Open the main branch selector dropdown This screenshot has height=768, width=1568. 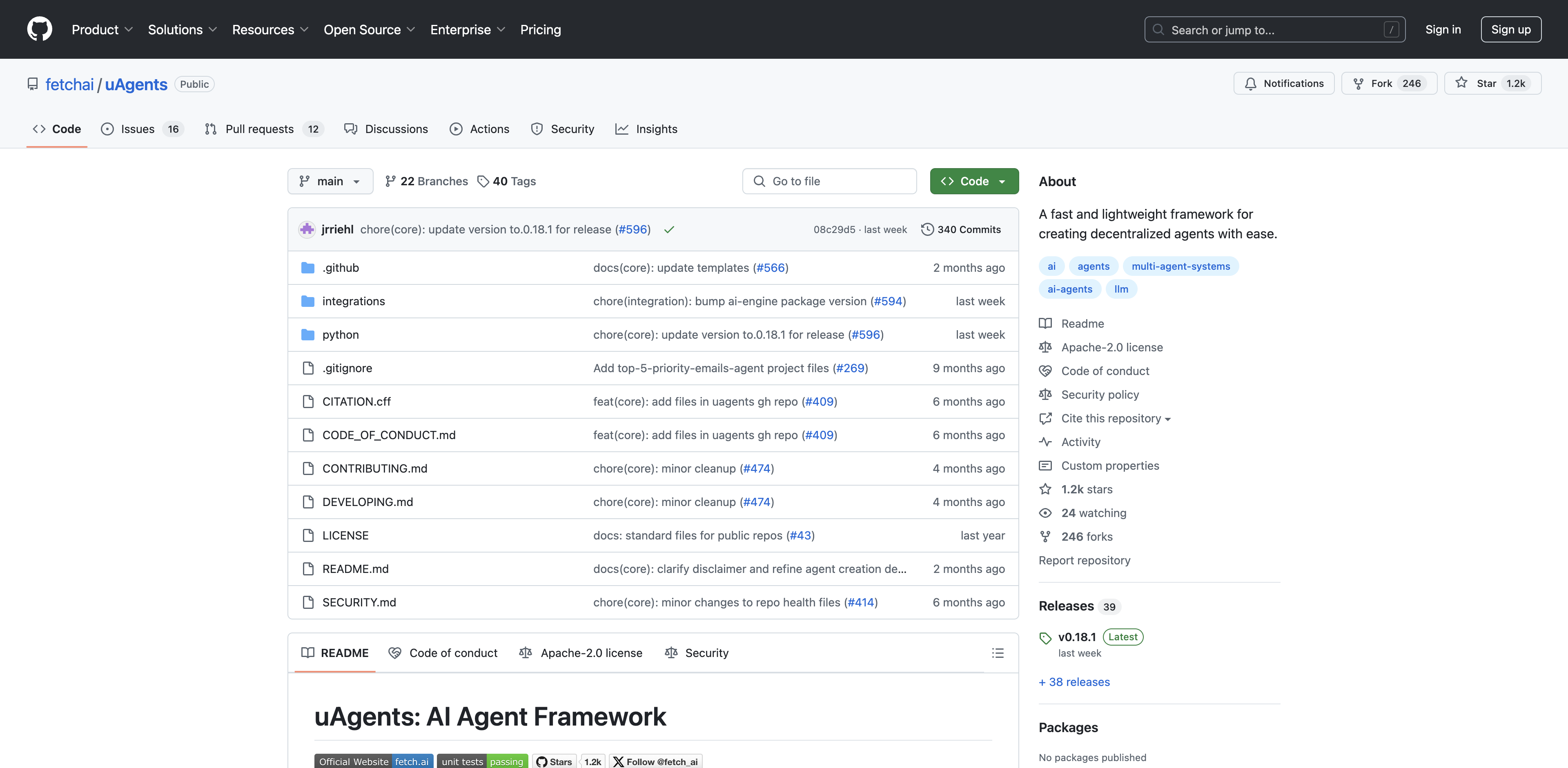click(x=330, y=181)
